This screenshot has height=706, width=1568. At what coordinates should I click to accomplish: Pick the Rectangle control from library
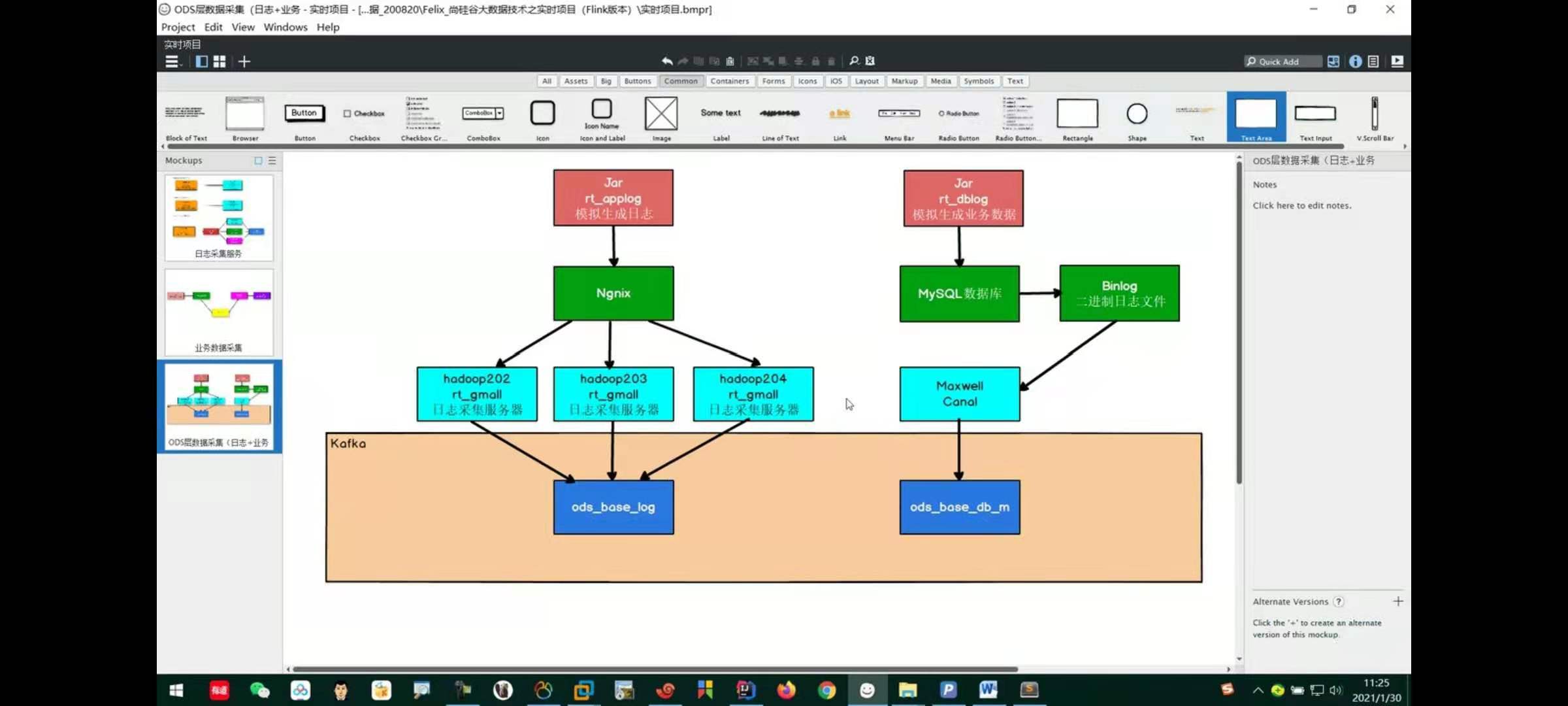[x=1077, y=118]
